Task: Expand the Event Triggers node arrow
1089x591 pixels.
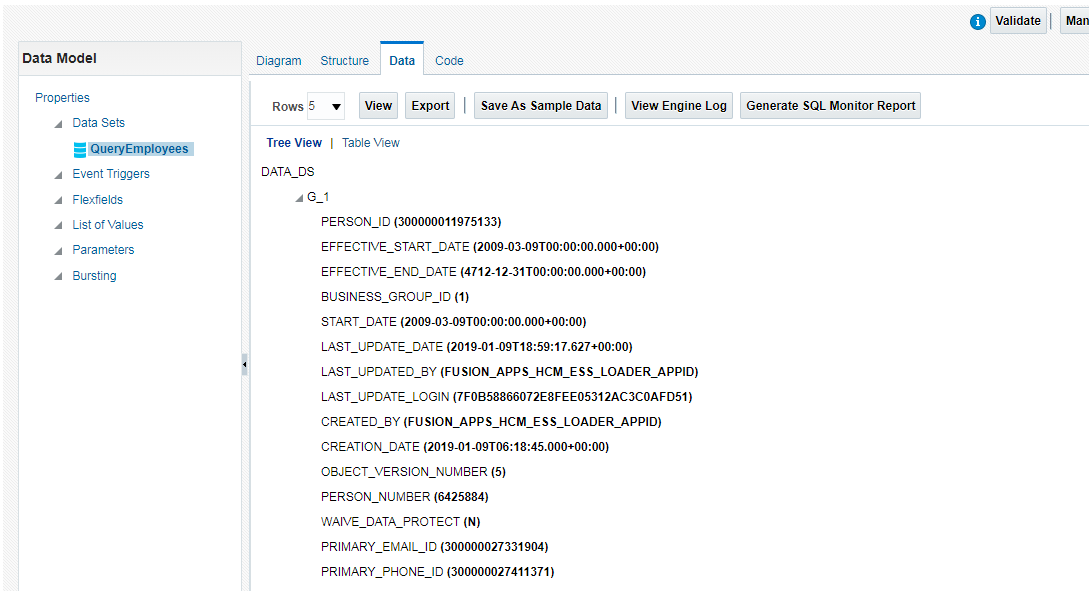Action: click(x=58, y=174)
